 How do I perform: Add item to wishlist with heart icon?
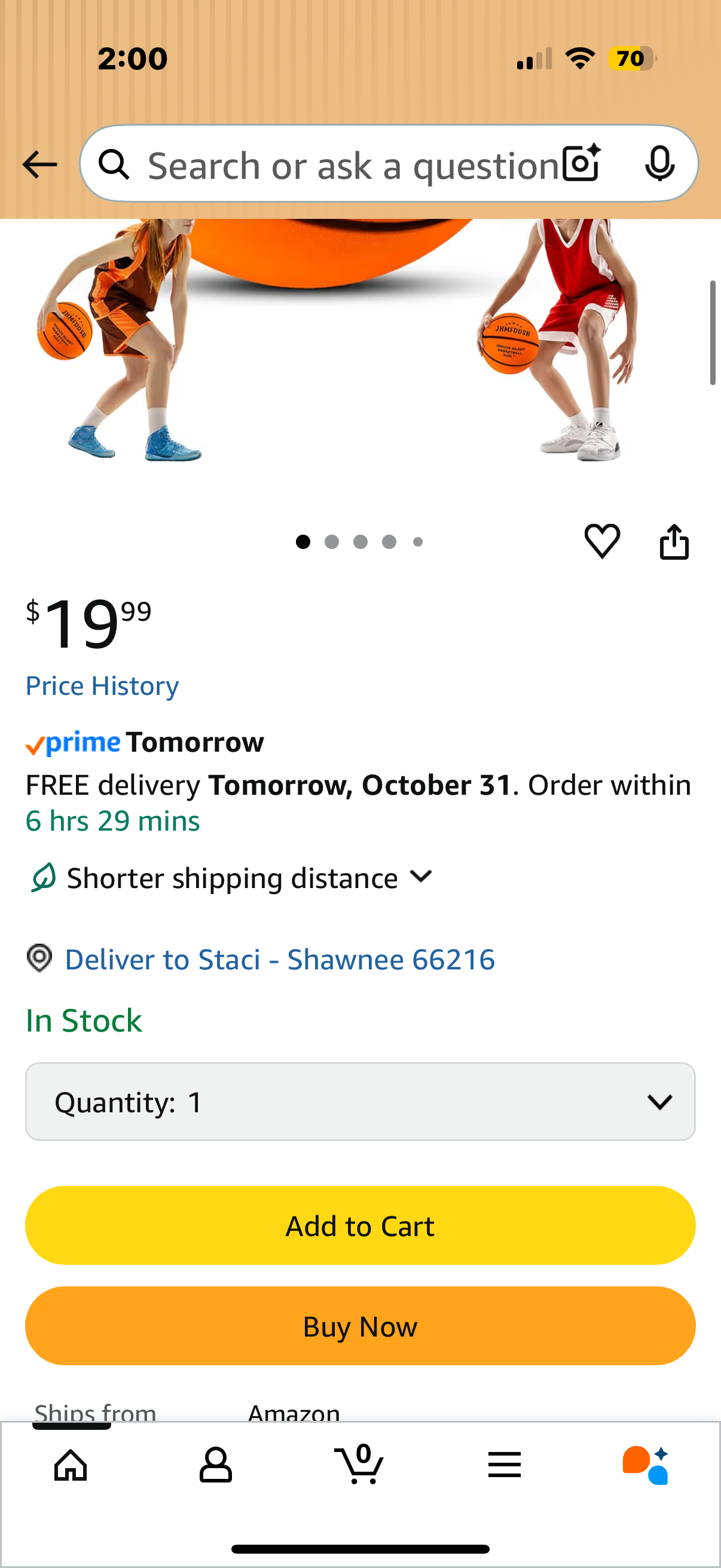(602, 541)
